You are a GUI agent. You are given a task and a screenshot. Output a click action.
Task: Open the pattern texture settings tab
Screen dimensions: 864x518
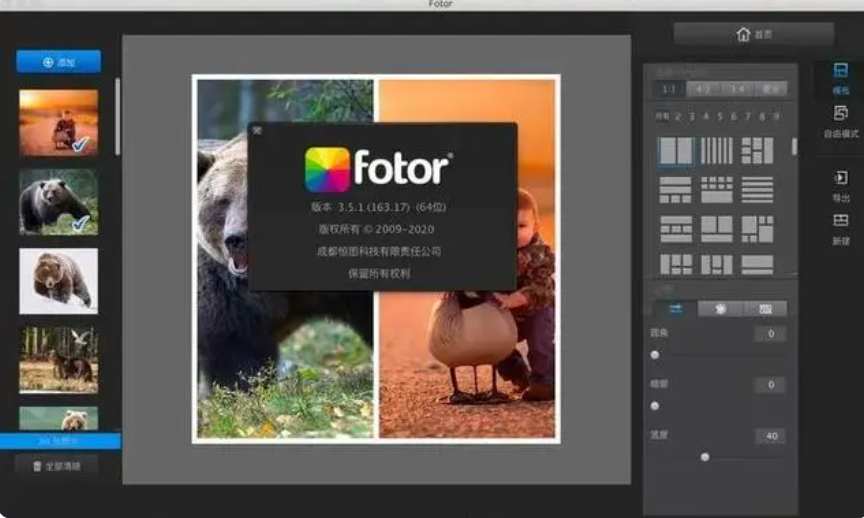click(x=765, y=309)
